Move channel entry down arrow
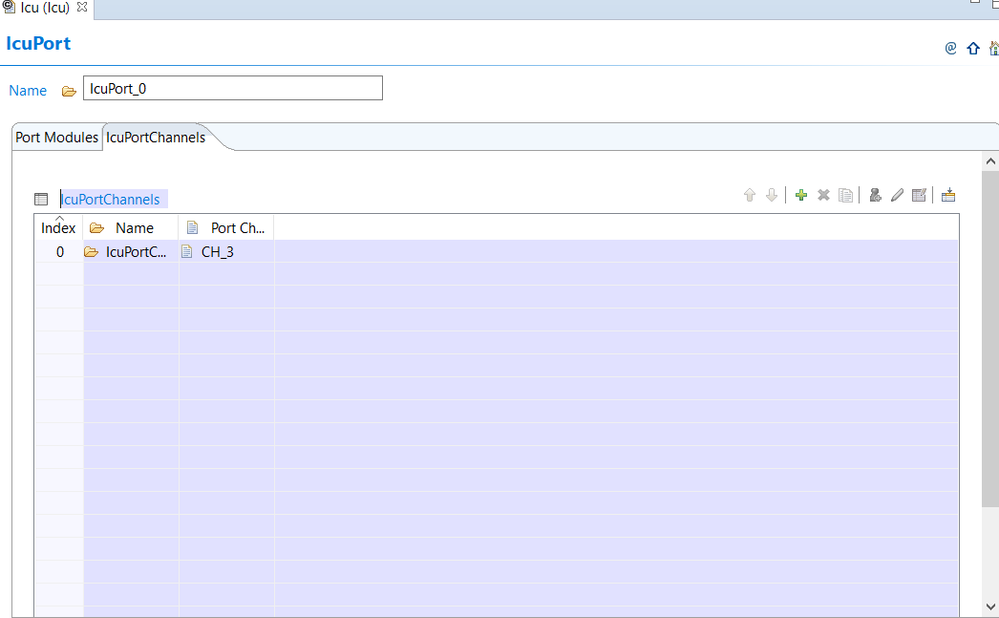 pyautogui.click(x=772, y=195)
